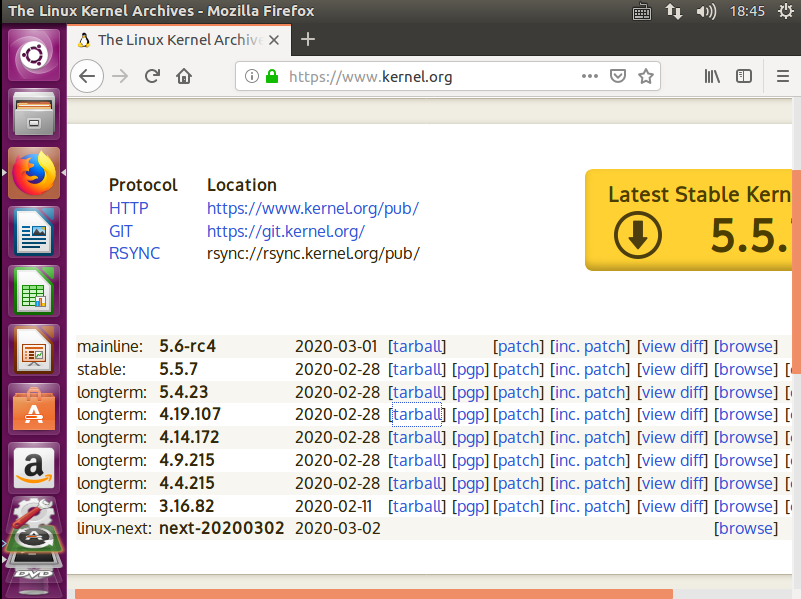Open https://git.kernel.org/ link
Viewport: 801px width, 599px height.
click(286, 231)
